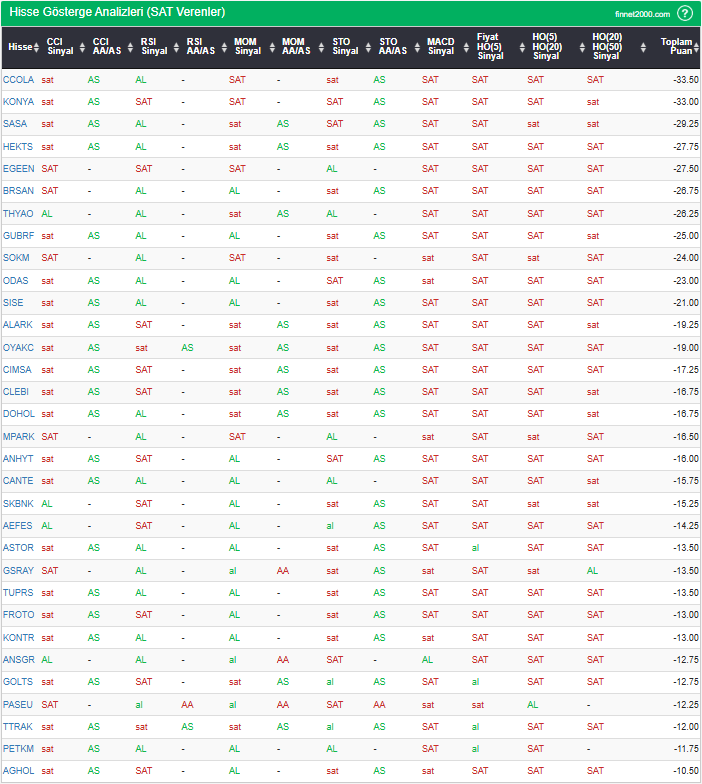Open the ANSGR stock link

click(18, 660)
